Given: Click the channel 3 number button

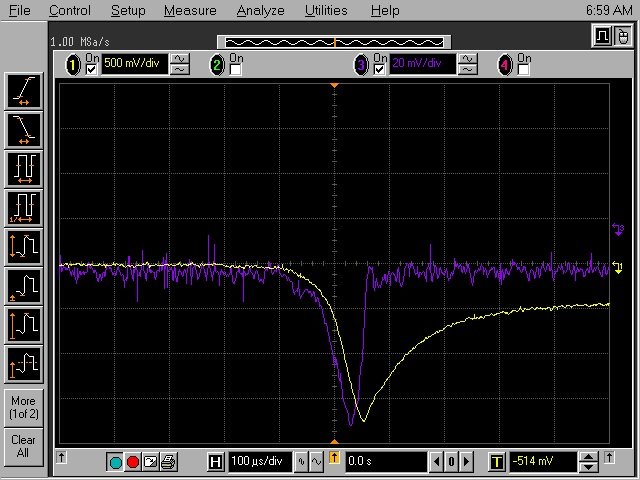Looking at the screenshot, I should pos(361,65).
